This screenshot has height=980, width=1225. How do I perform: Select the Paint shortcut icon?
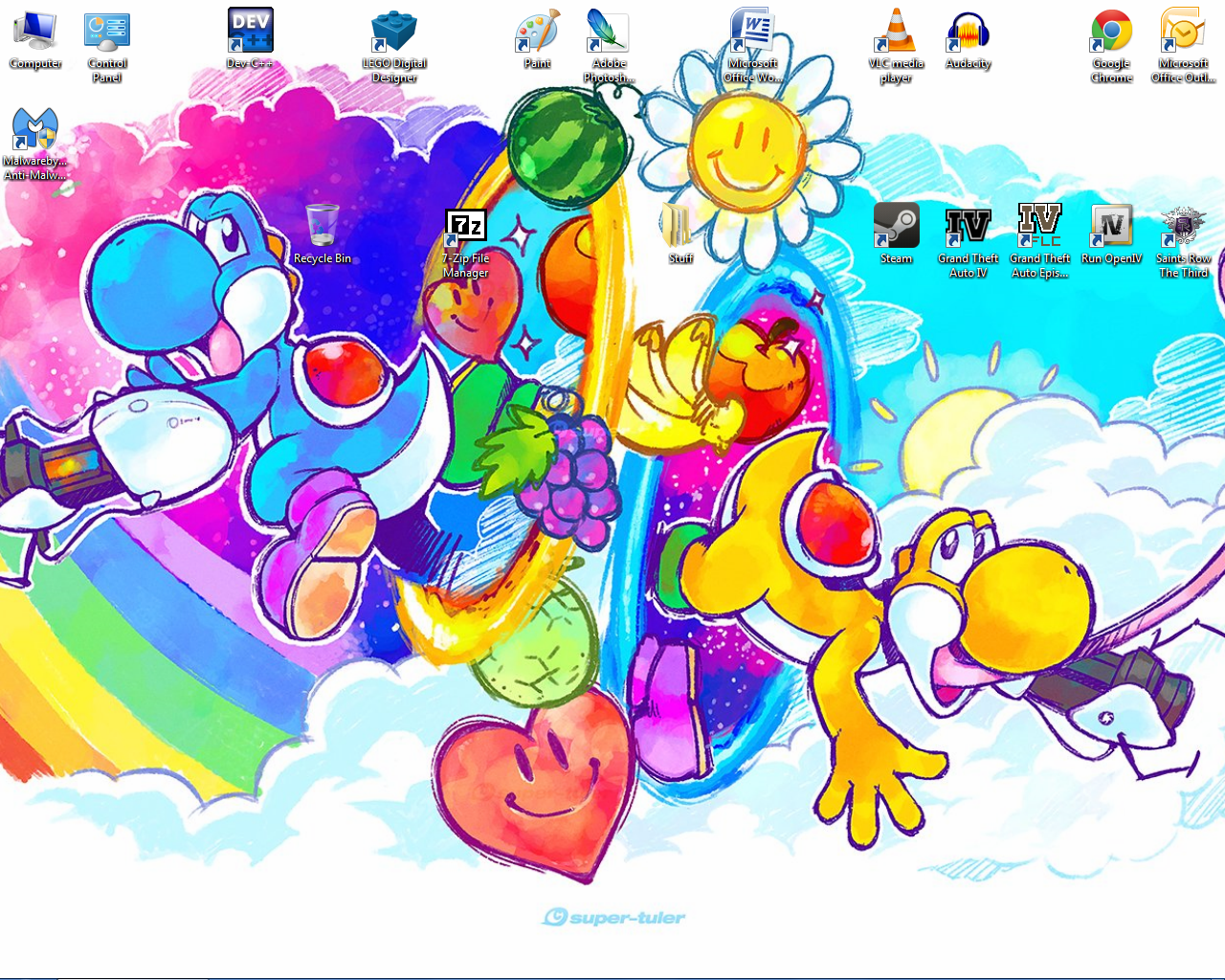(x=537, y=33)
